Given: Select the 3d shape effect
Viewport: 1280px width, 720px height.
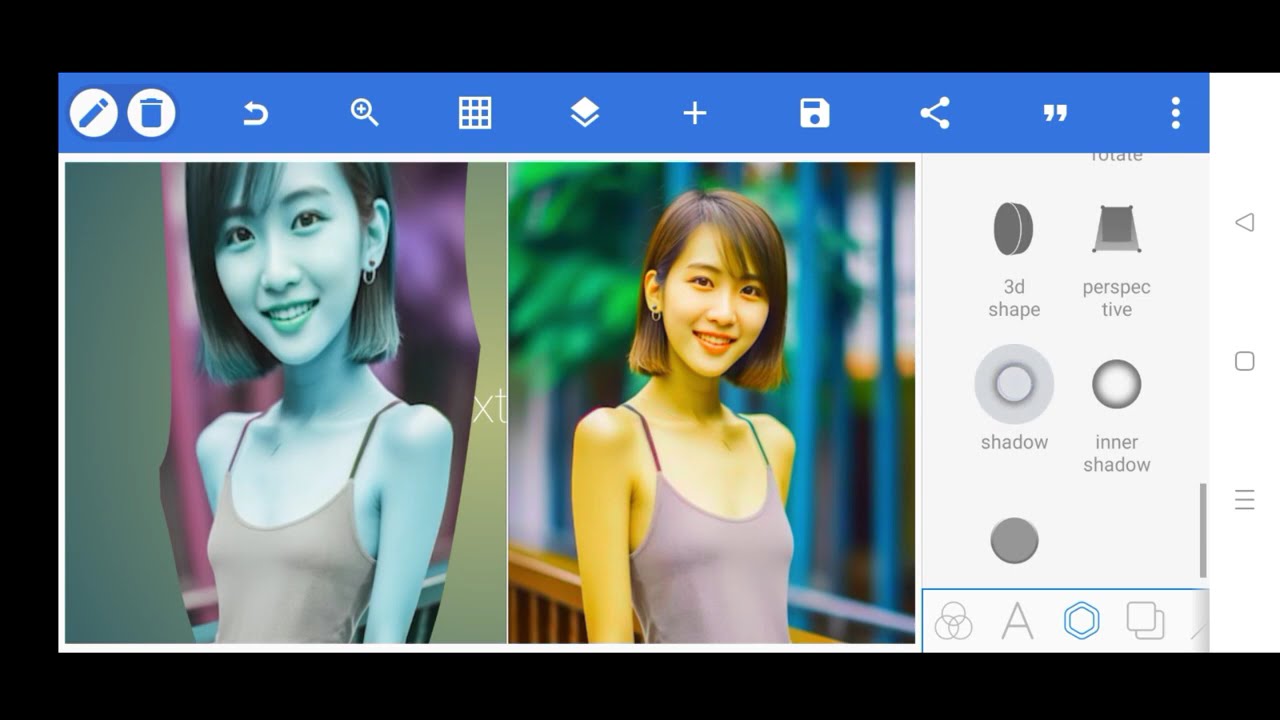Looking at the screenshot, I should click(1013, 228).
